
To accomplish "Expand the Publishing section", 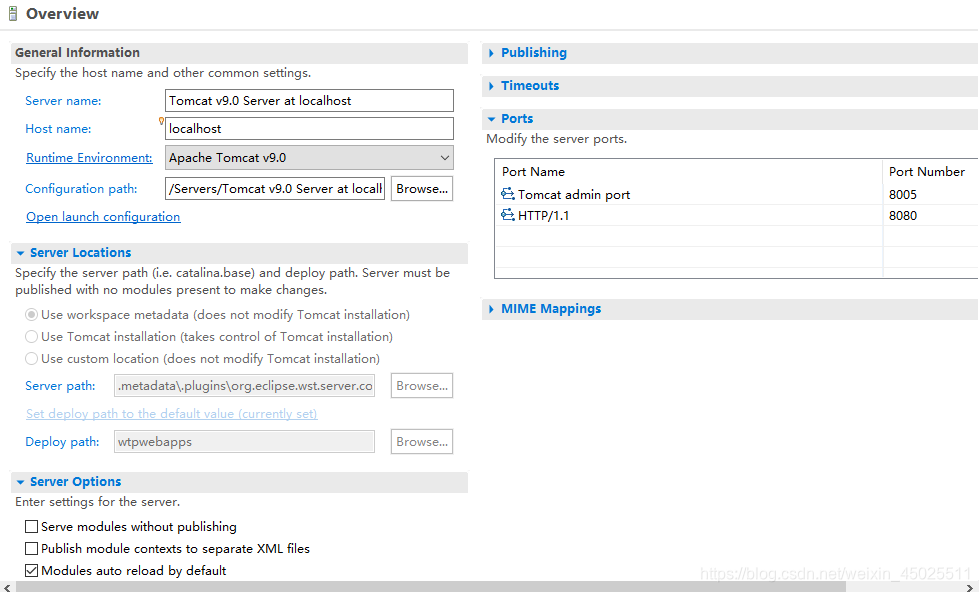I will (491, 53).
